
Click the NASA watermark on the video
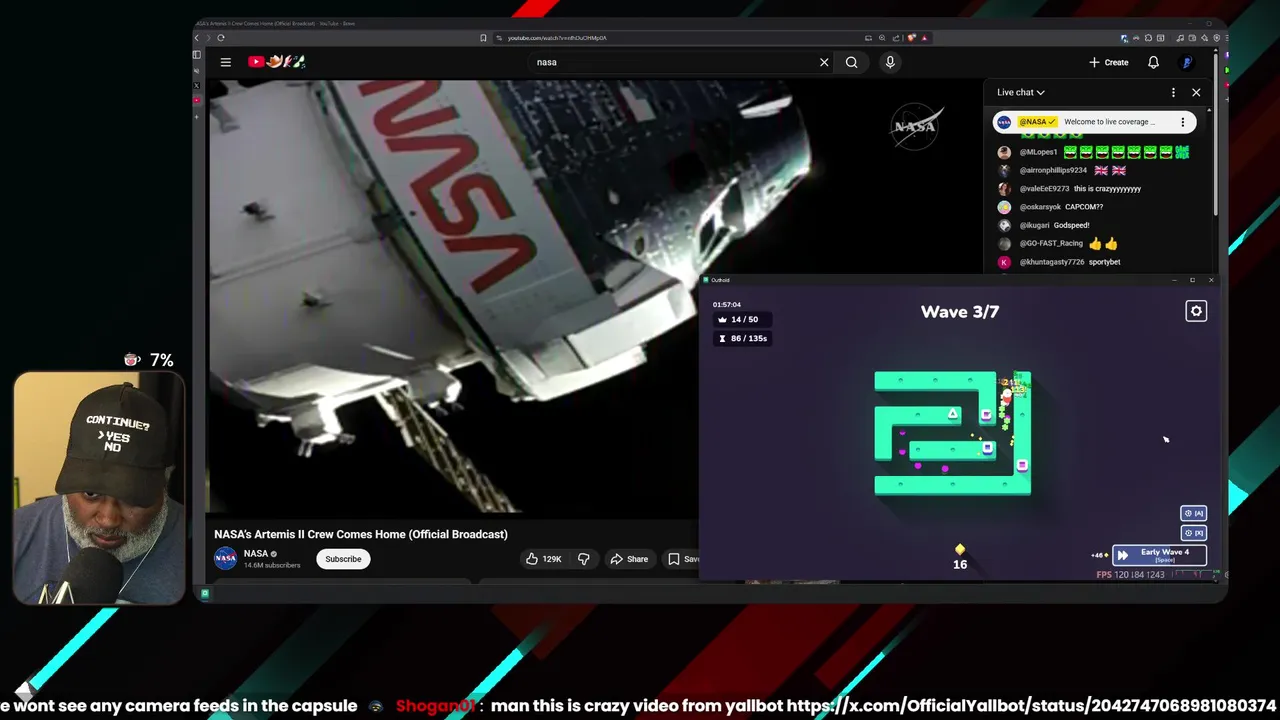pyautogui.click(x=915, y=126)
